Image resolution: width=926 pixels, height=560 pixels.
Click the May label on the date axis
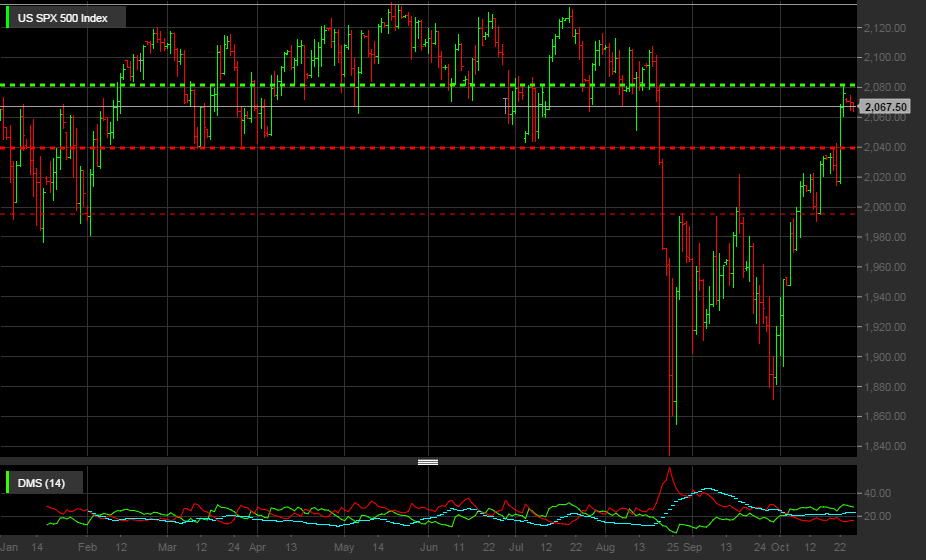click(345, 549)
